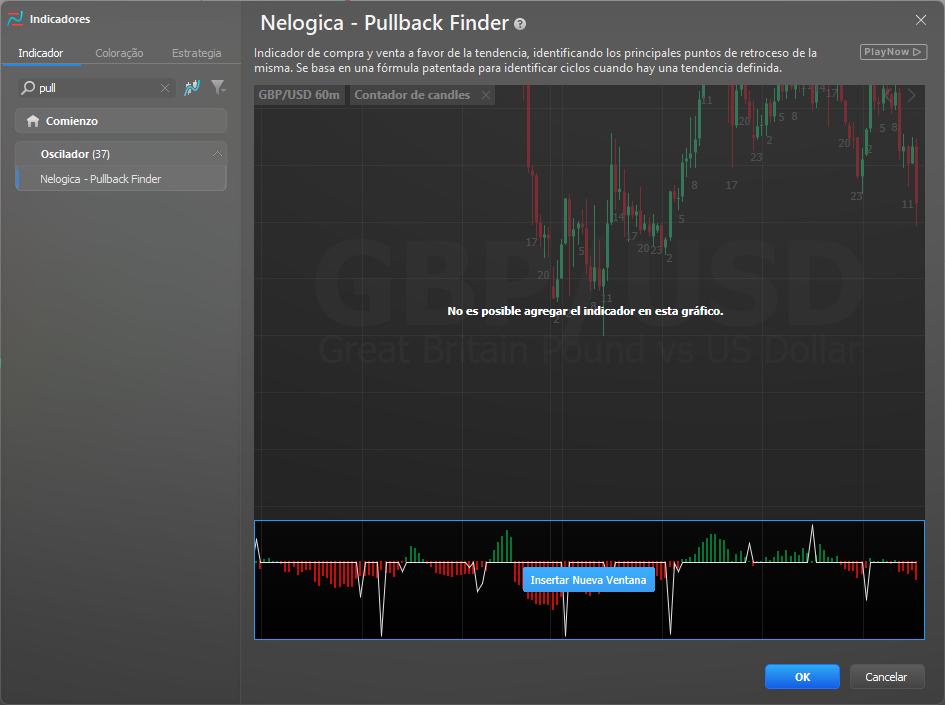The height and width of the screenshot is (705, 945).
Task: Click the home icon in Comienzo
Action: point(33,121)
